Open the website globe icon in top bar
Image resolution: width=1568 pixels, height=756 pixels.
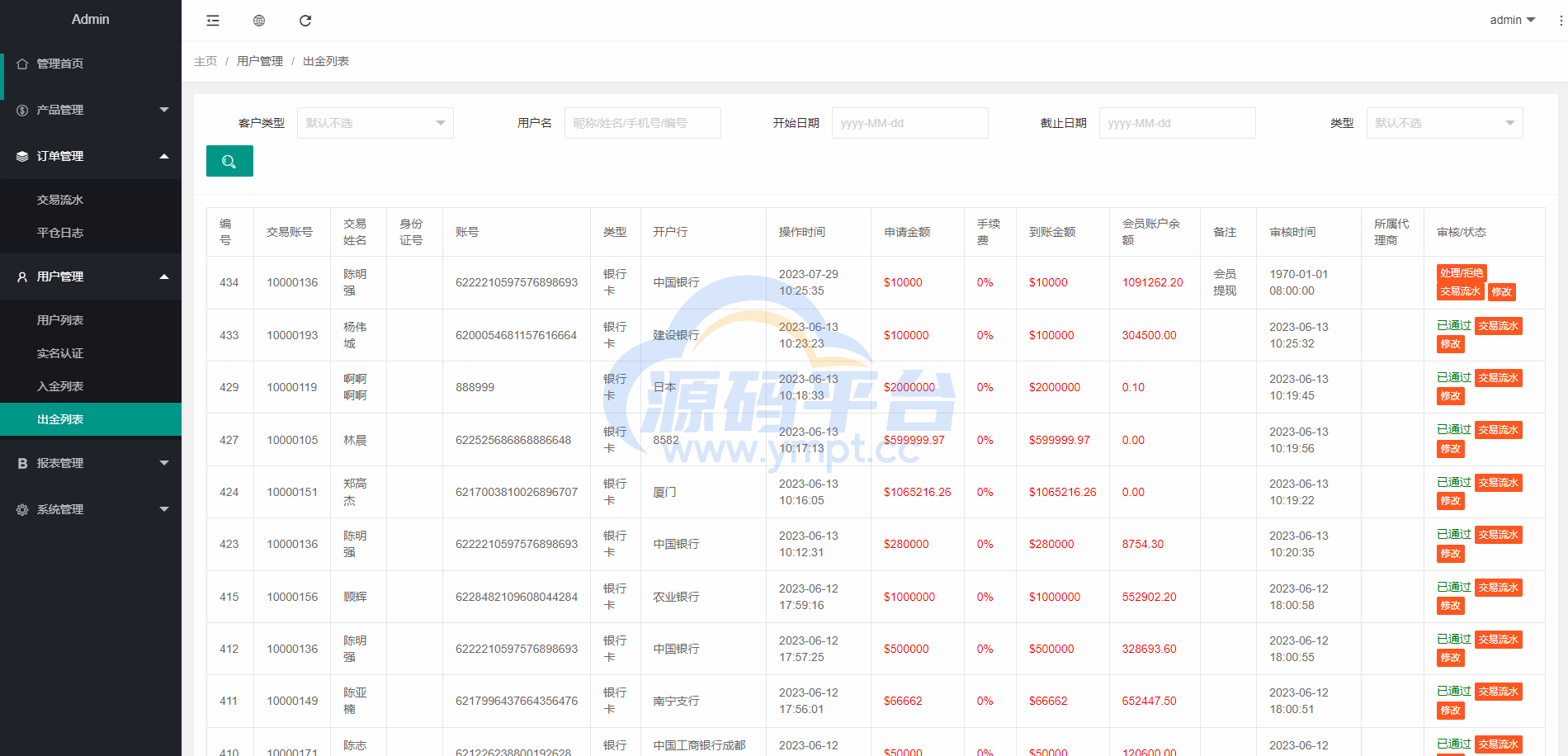click(259, 21)
